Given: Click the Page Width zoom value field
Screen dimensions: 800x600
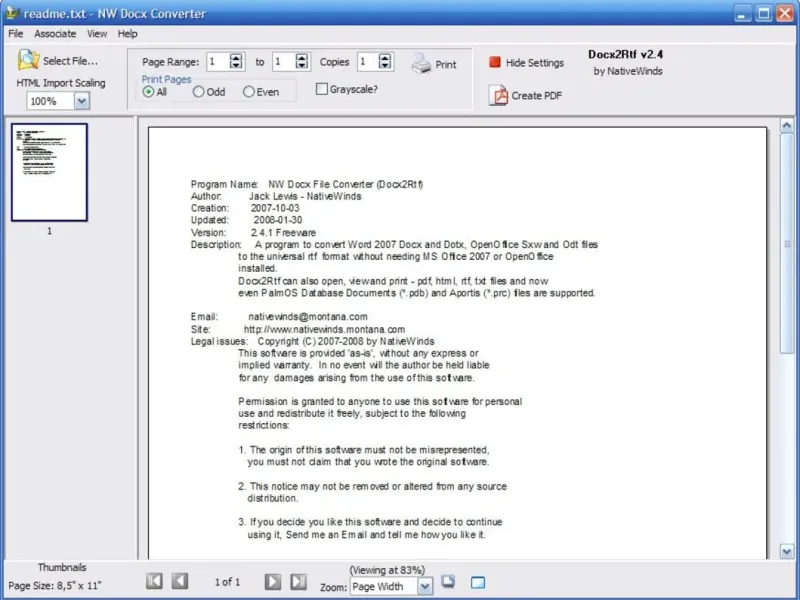Looking at the screenshot, I should [384, 586].
